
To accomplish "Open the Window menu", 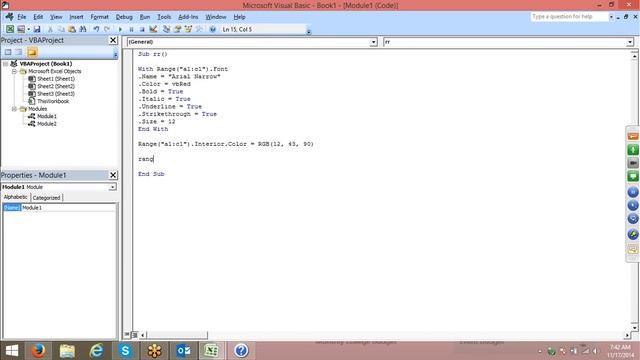I will point(216,17).
